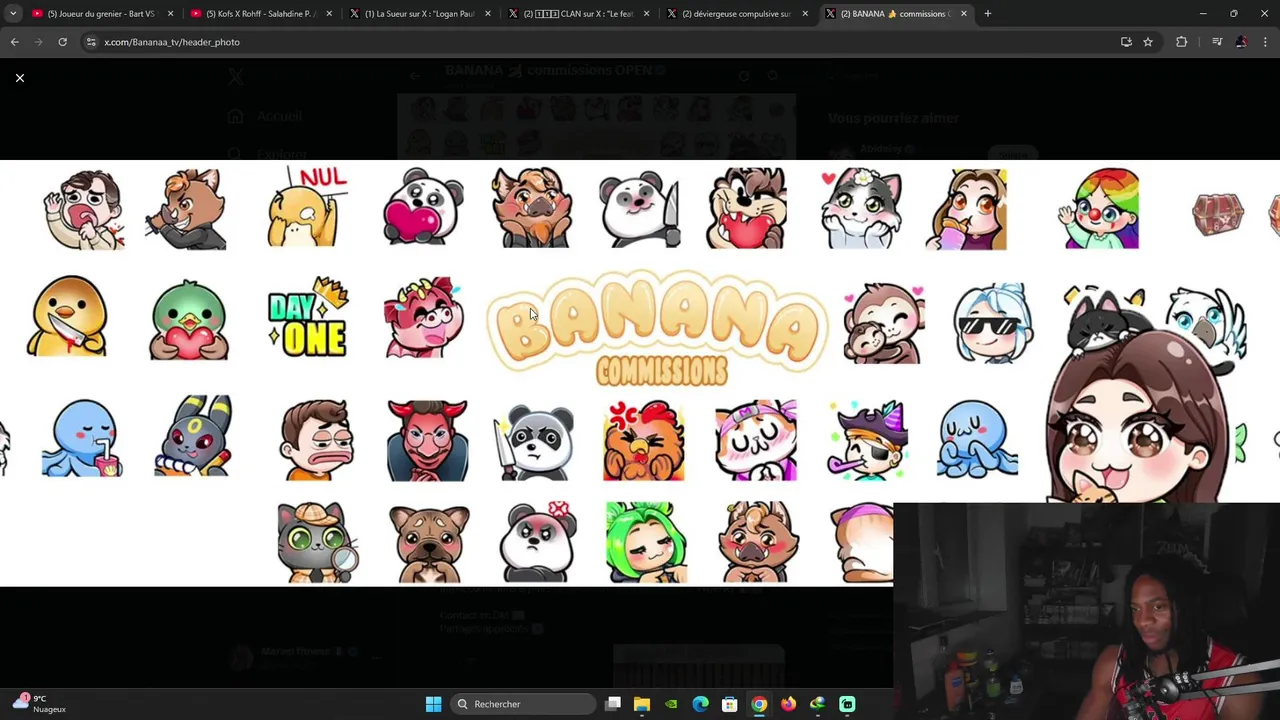This screenshot has width=1280, height=720.
Task: Click the BANANA Commissions header image
Action: point(640,373)
